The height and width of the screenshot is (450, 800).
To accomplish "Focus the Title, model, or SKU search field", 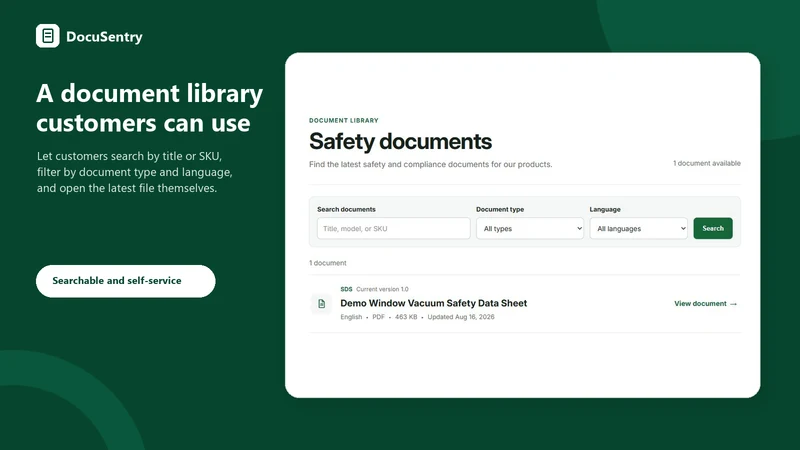I will [x=393, y=229].
